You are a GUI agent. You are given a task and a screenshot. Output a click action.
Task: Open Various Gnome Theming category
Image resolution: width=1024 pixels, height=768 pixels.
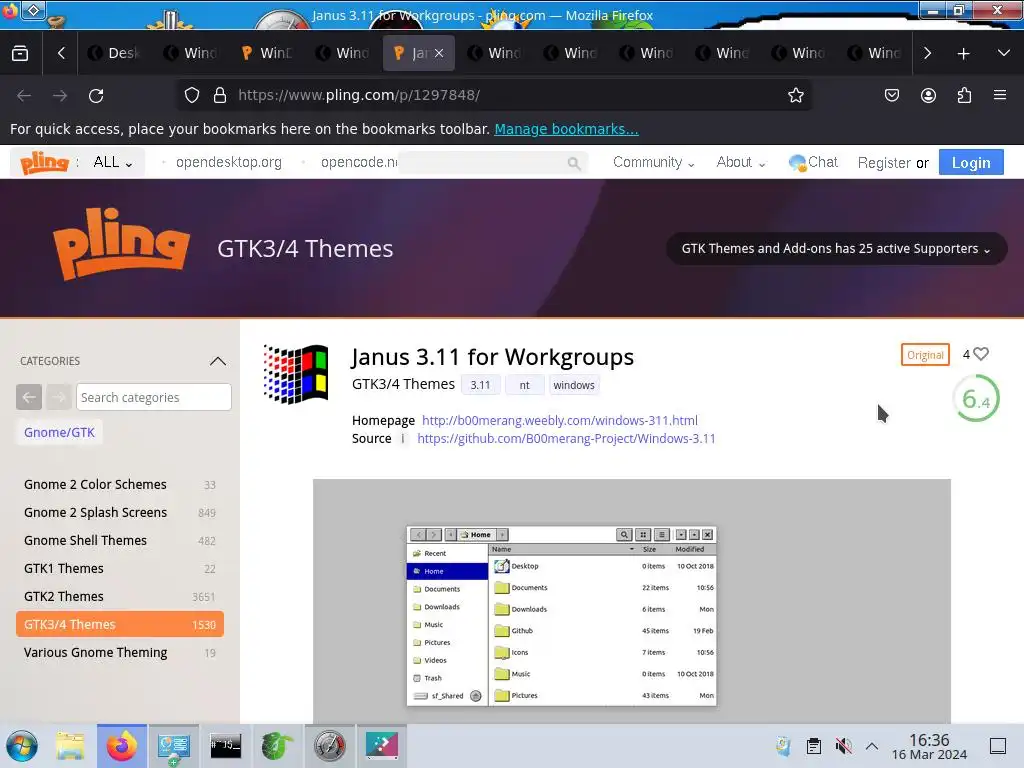[120, 652]
